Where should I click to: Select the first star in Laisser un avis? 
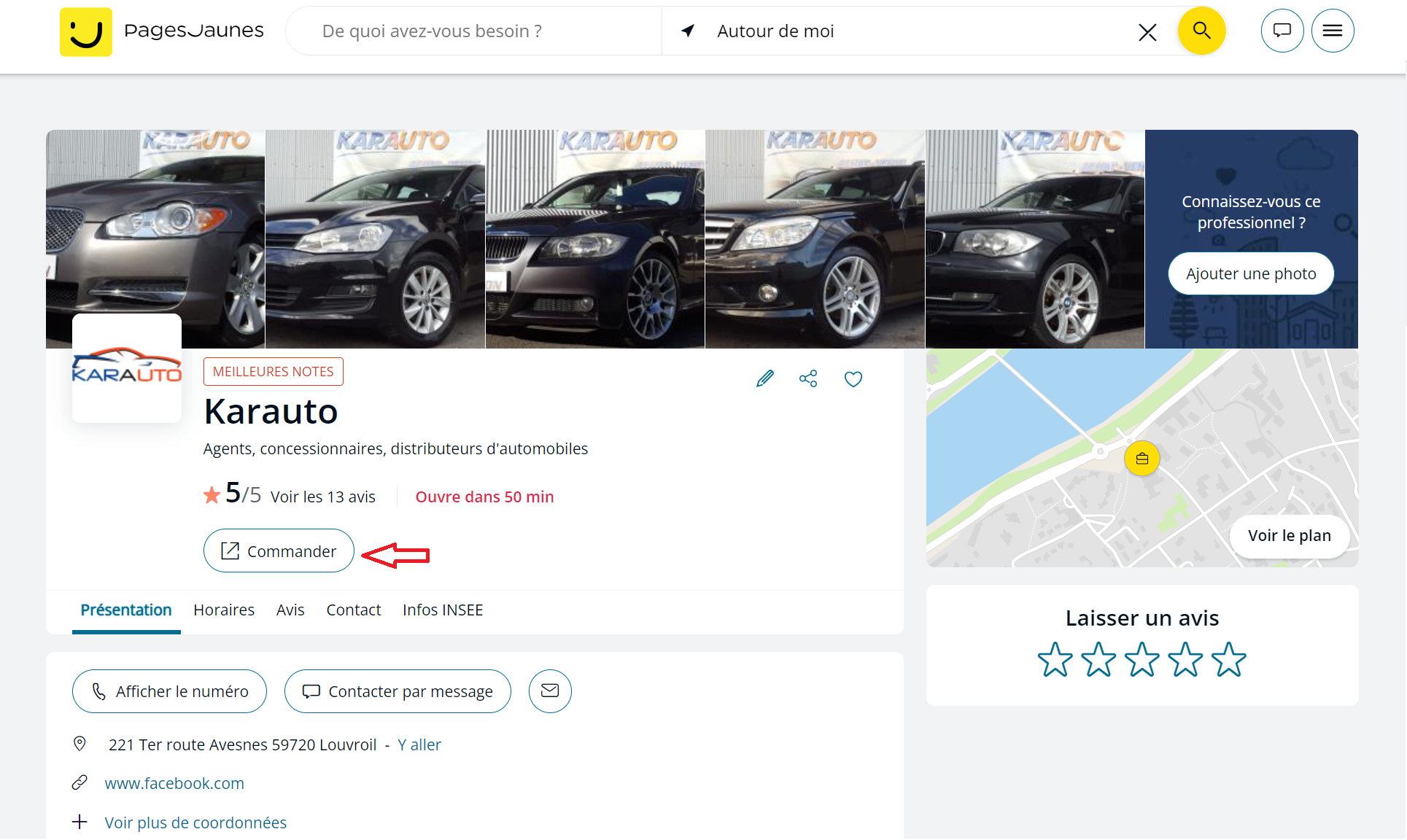(1055, 659)
